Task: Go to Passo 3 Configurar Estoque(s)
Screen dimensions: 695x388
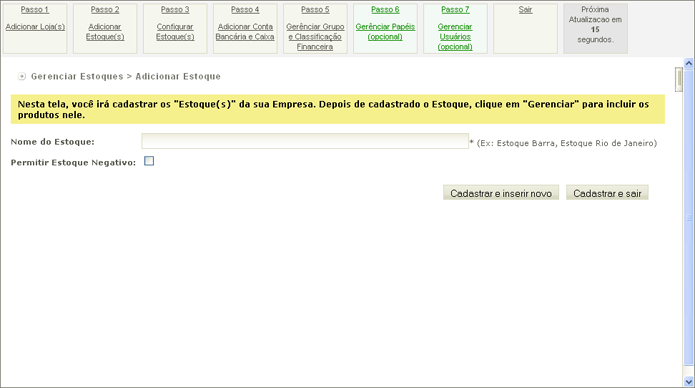Action: coord(175,29)
